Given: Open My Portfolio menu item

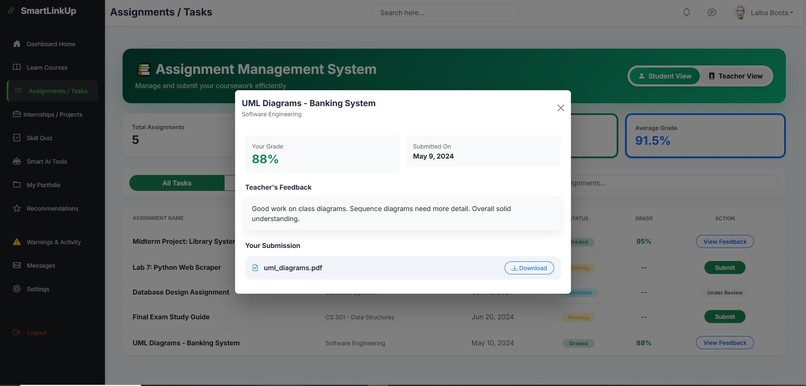Looking at the screenshot, I should 43,185.
